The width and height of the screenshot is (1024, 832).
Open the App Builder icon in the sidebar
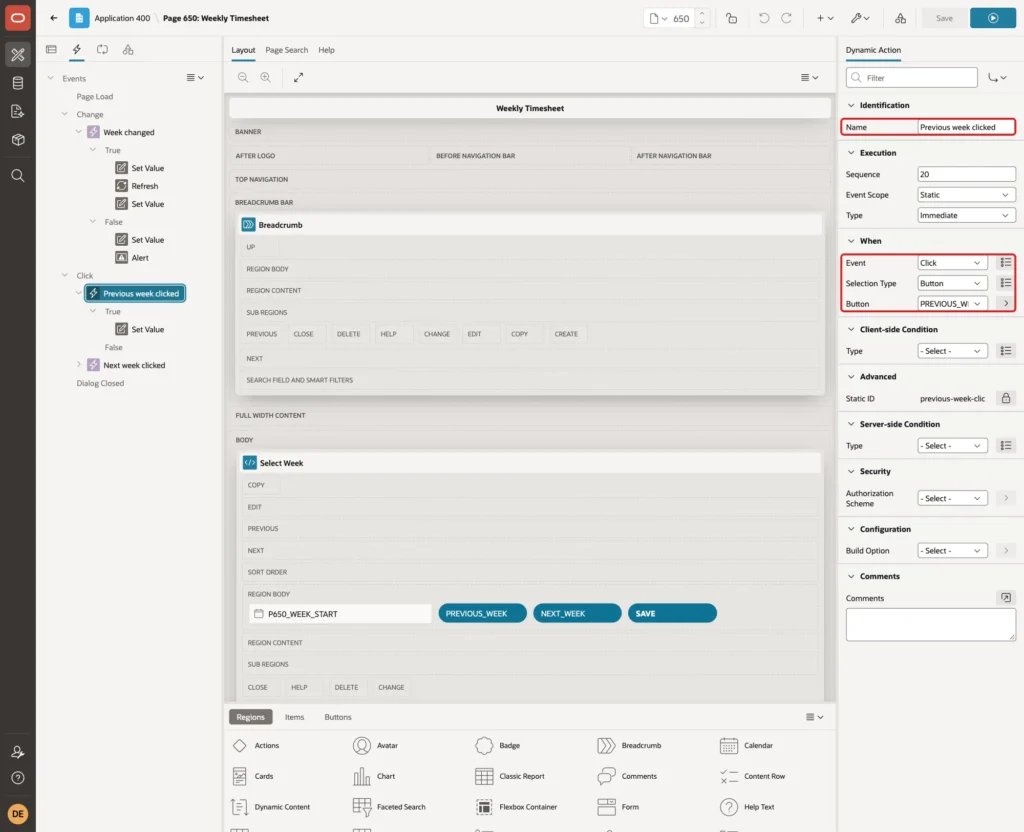point(18,55)
